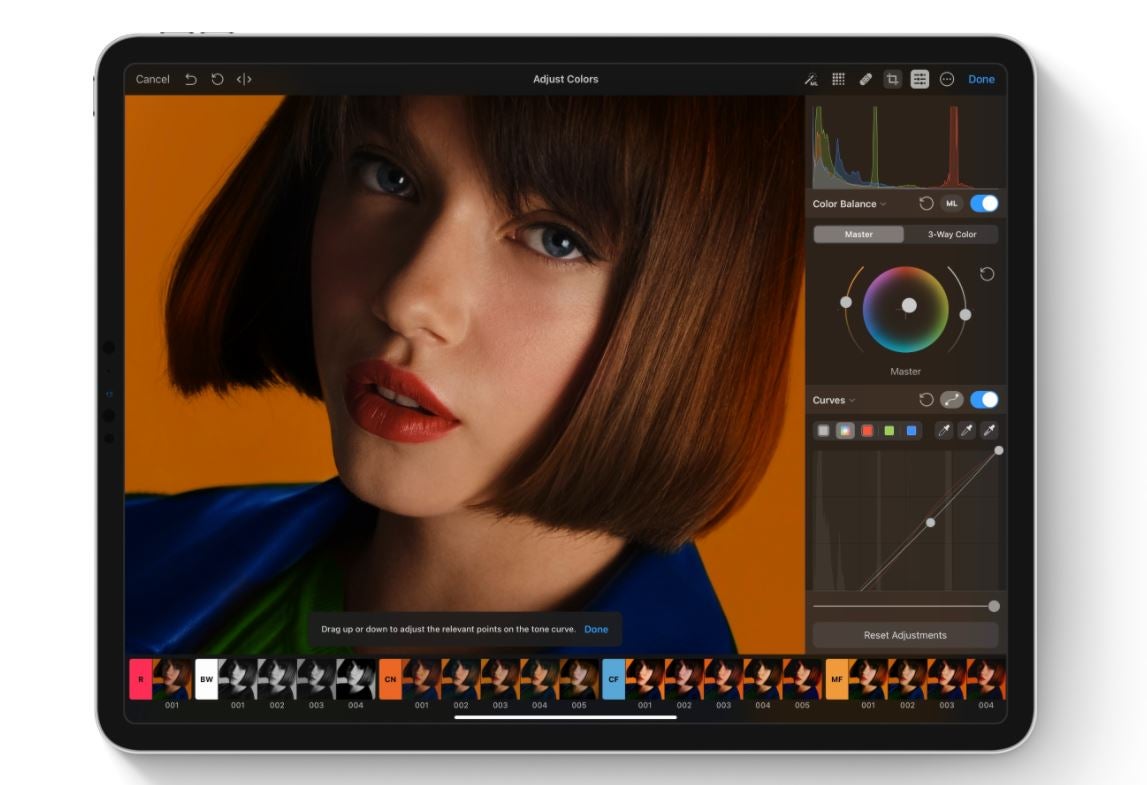Apply the CN 005 preset thumbnail
The width and height of the screenshot is (1147, 785).
pos(579,679)
